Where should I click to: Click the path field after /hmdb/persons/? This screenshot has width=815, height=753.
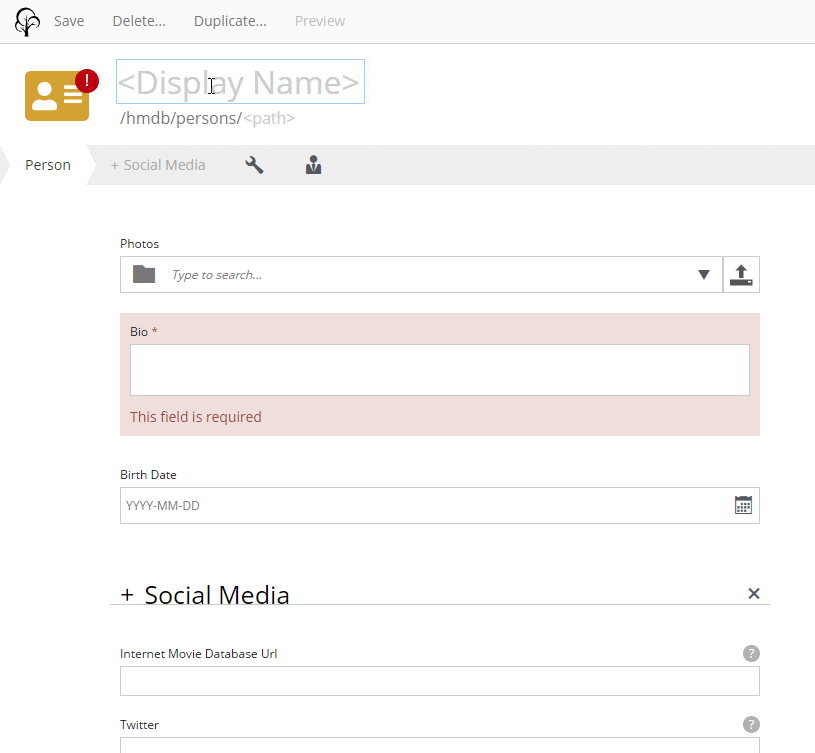269,118
